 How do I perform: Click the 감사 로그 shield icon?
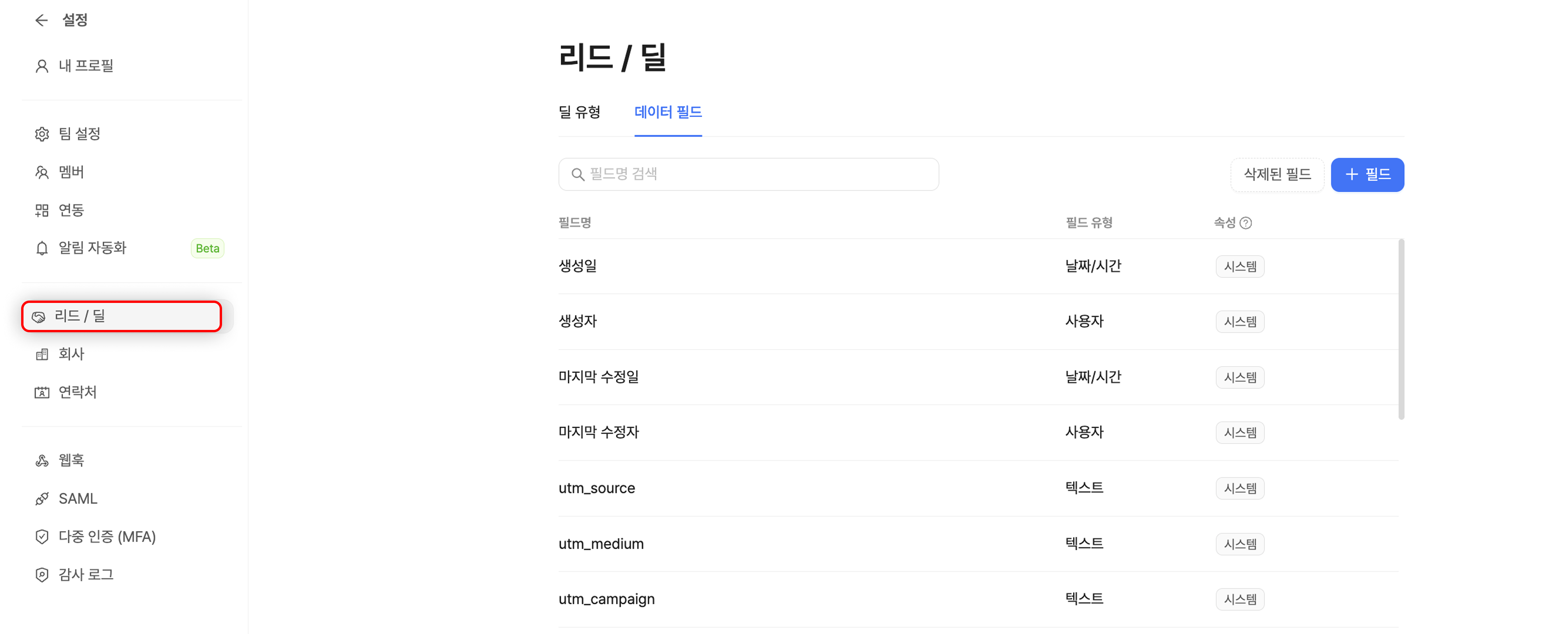[x=42, y=575]
